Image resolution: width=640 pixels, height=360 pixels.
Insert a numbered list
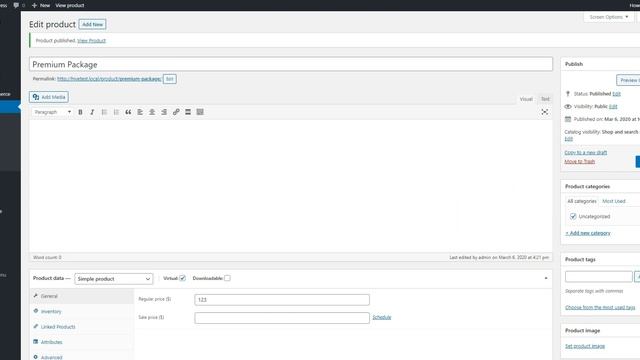point(116,112)
